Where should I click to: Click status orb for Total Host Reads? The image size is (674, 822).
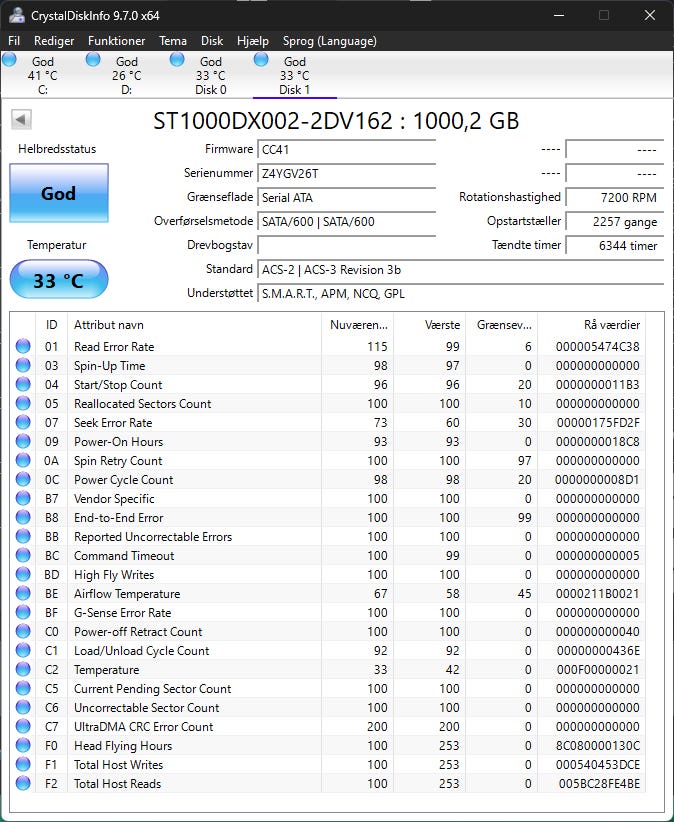(23, 784)
